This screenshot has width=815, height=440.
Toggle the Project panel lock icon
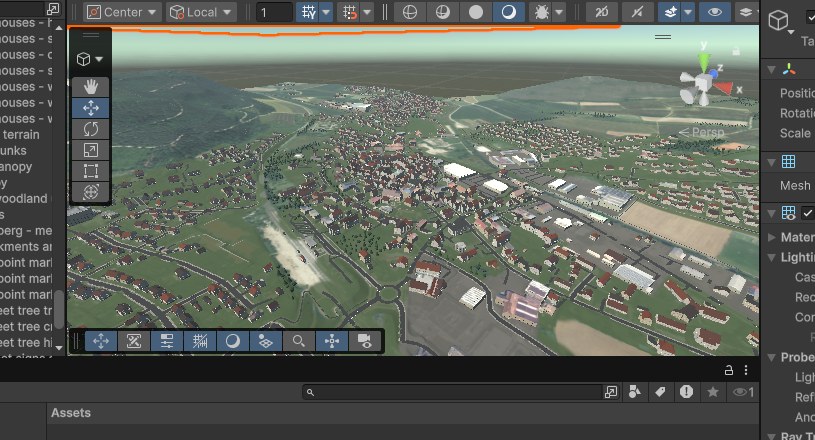pos(729,370)
